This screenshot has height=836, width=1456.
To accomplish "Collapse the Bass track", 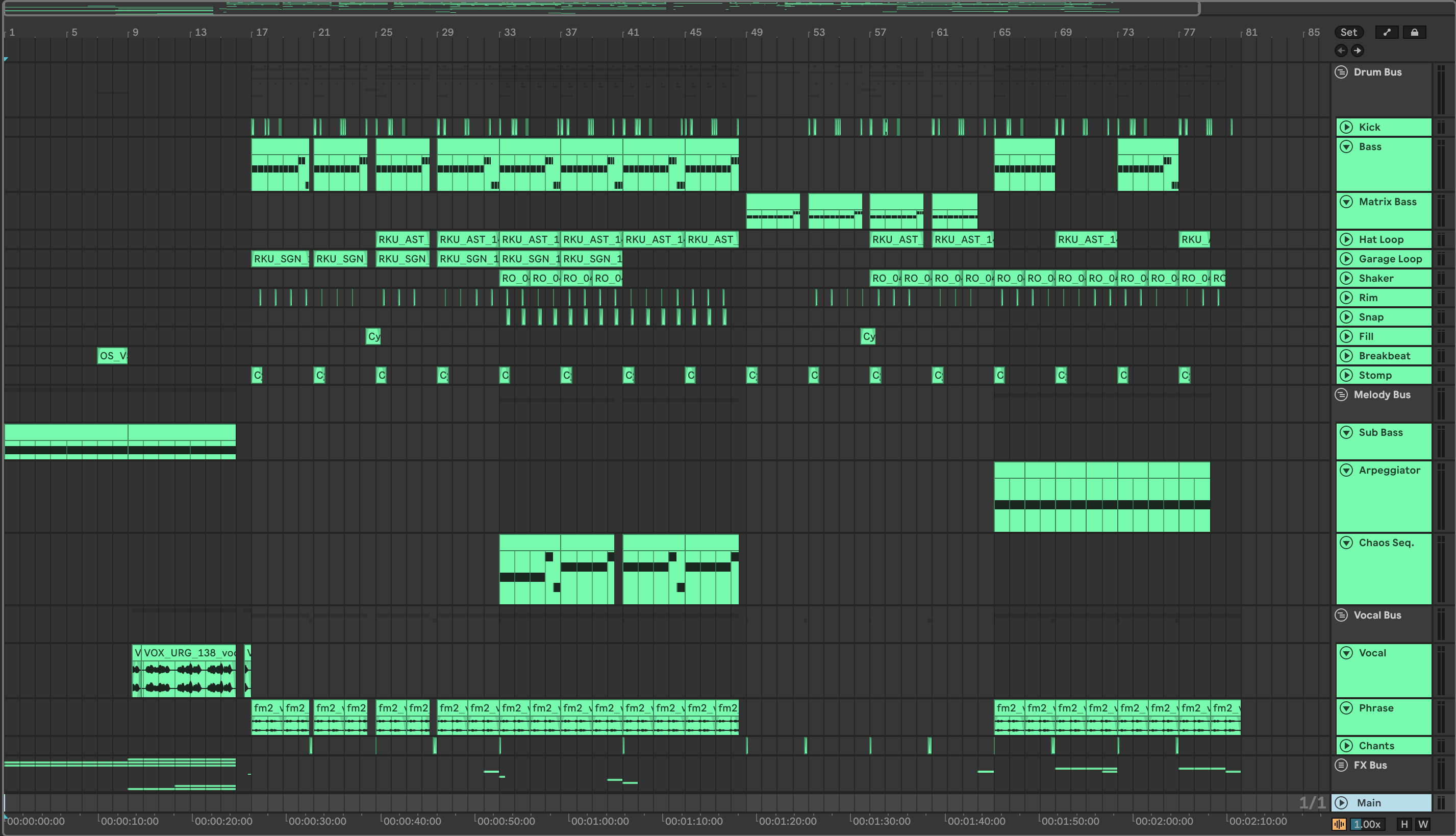I will pyautogui.click(x=1346, y=146).
